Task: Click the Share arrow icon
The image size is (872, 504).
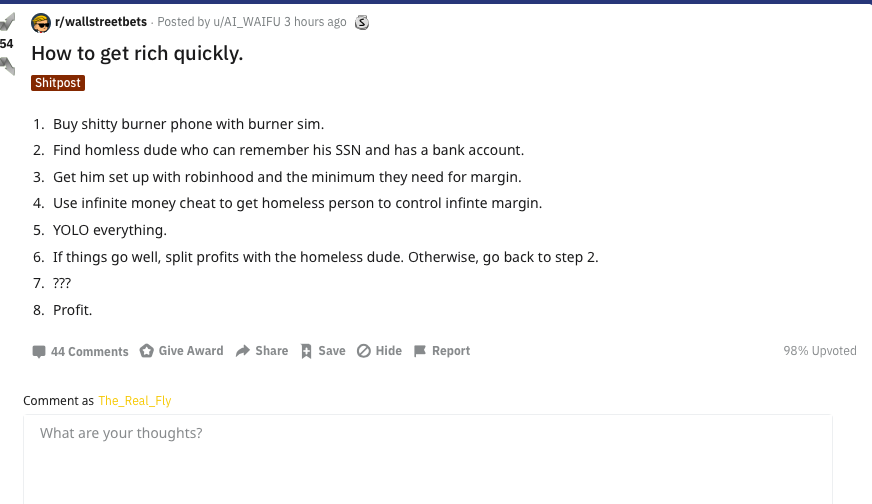Action: click(x=242, y=351)
